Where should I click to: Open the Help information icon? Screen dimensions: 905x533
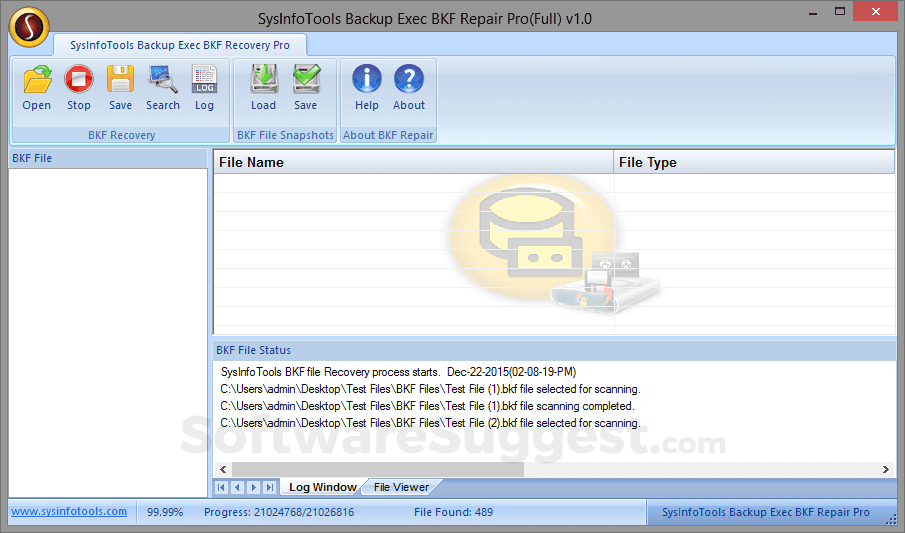click(367, 88)
